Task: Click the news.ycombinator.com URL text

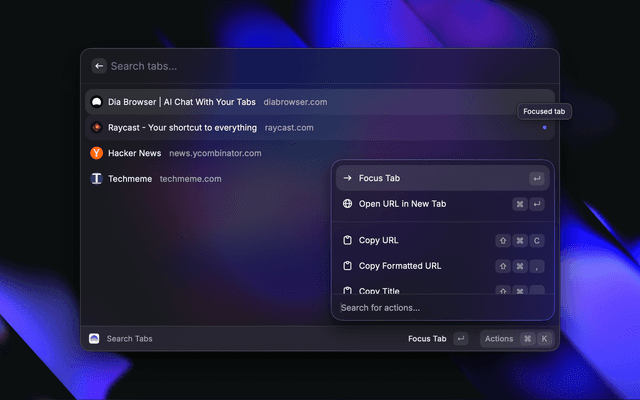Action: point(215,154)
